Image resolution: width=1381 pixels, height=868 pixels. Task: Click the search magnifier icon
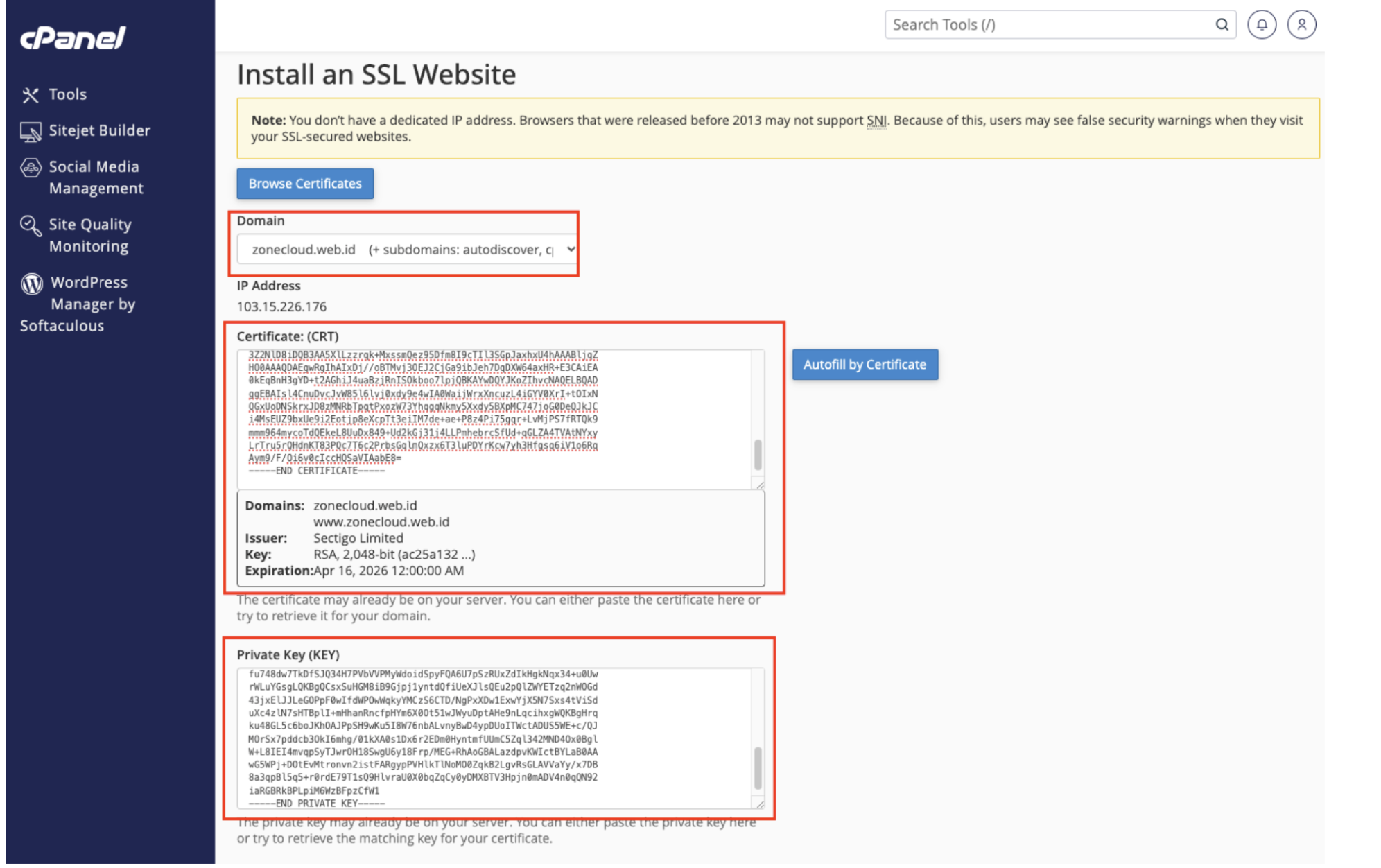[1222, 25]
